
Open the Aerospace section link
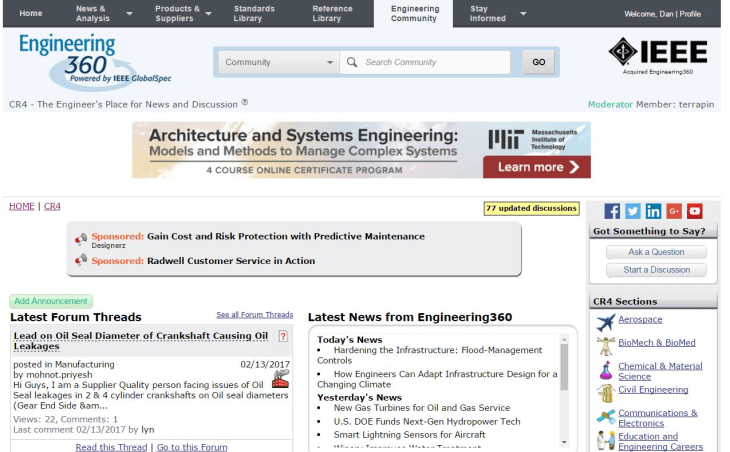[x=640, y=319]
